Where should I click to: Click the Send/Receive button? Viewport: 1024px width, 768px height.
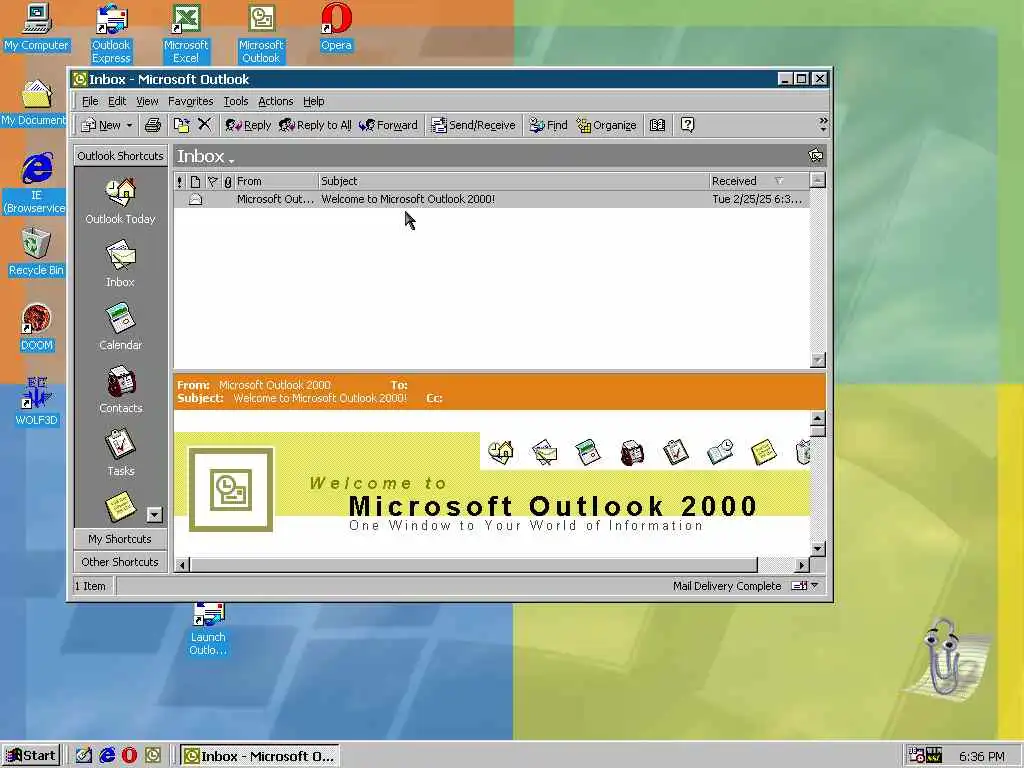coord(473,125)
